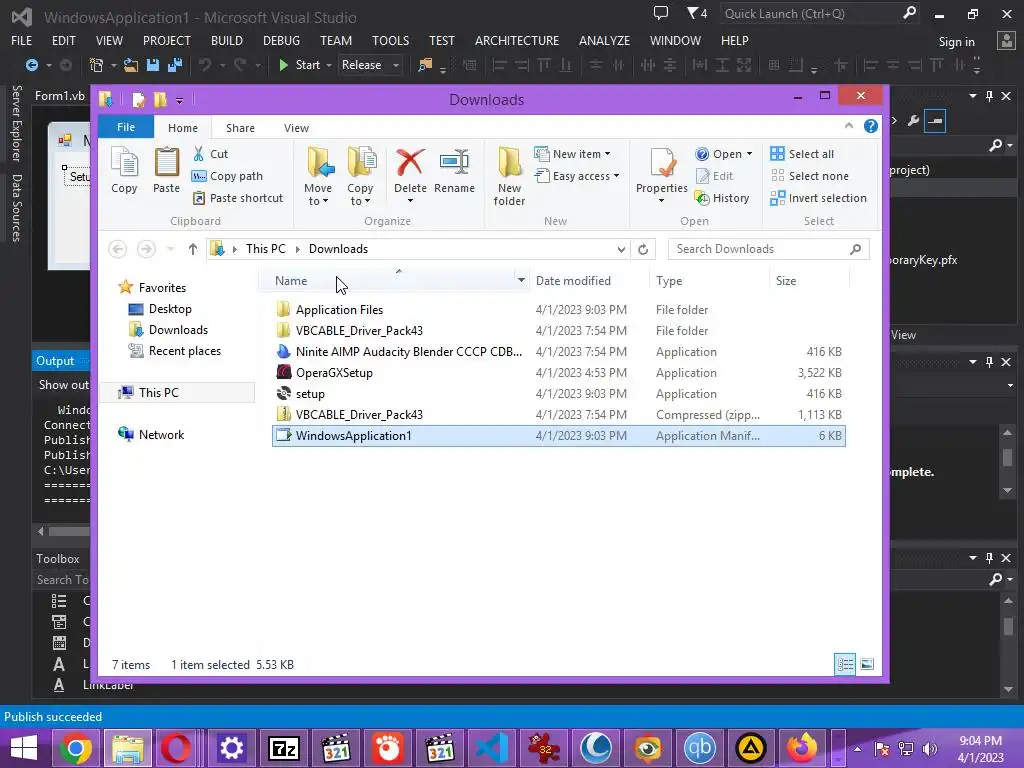Open qBittorrent from the taskbar
Image resolution: width=1024 pixels, height=768 pixels.
[x=699, y=748]
